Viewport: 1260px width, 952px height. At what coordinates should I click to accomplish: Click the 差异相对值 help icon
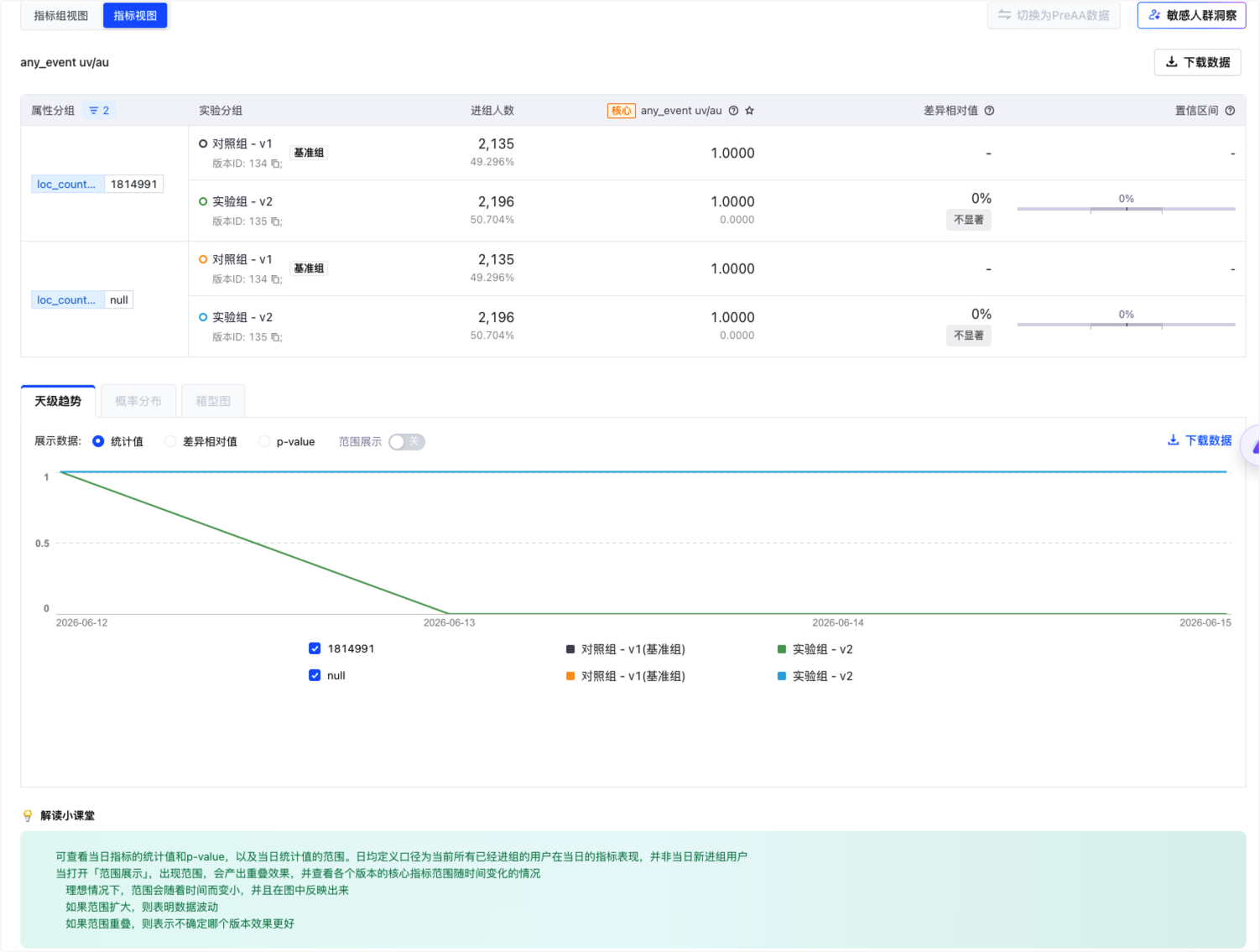(x=990, y=111)
